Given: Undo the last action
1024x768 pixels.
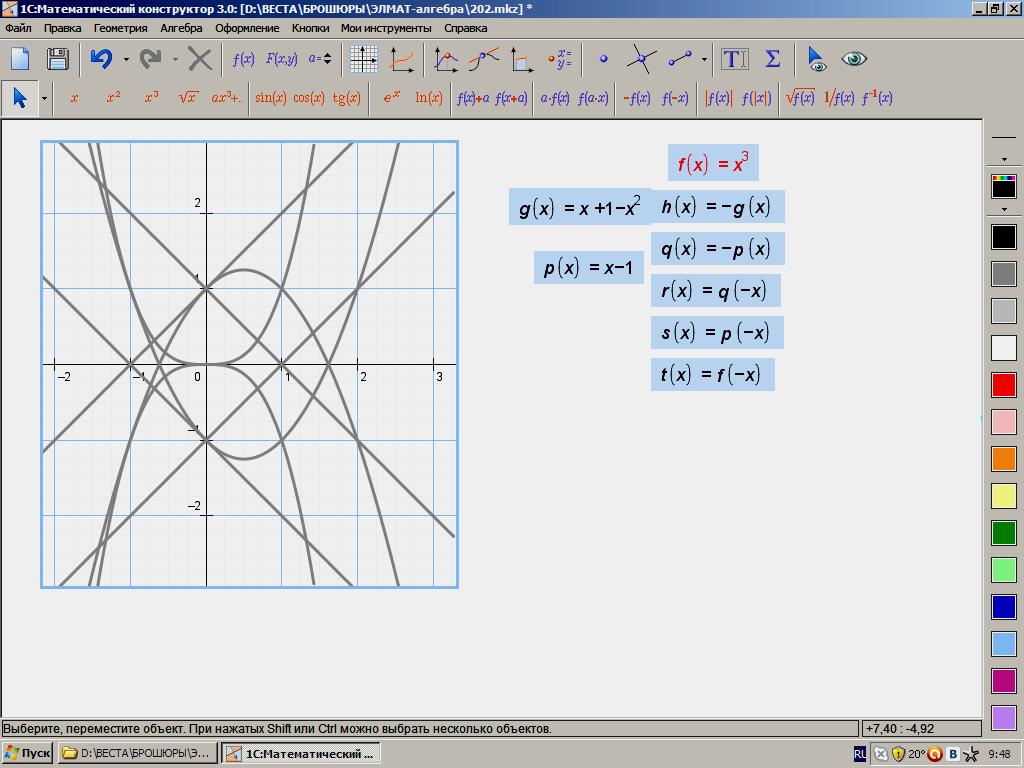Looking at the screenshot, I should click(x=101, y=59).
